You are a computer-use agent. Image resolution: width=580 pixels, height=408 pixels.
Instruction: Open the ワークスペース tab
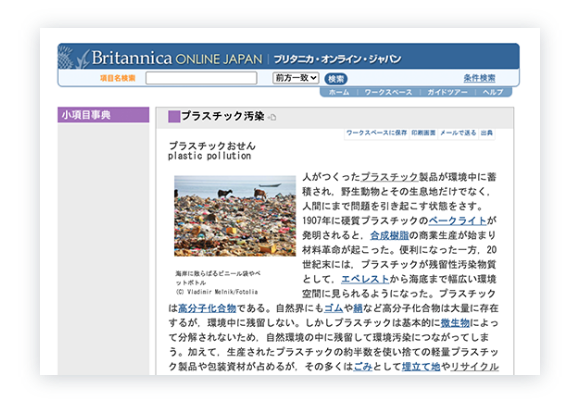[x=388, y=92]
